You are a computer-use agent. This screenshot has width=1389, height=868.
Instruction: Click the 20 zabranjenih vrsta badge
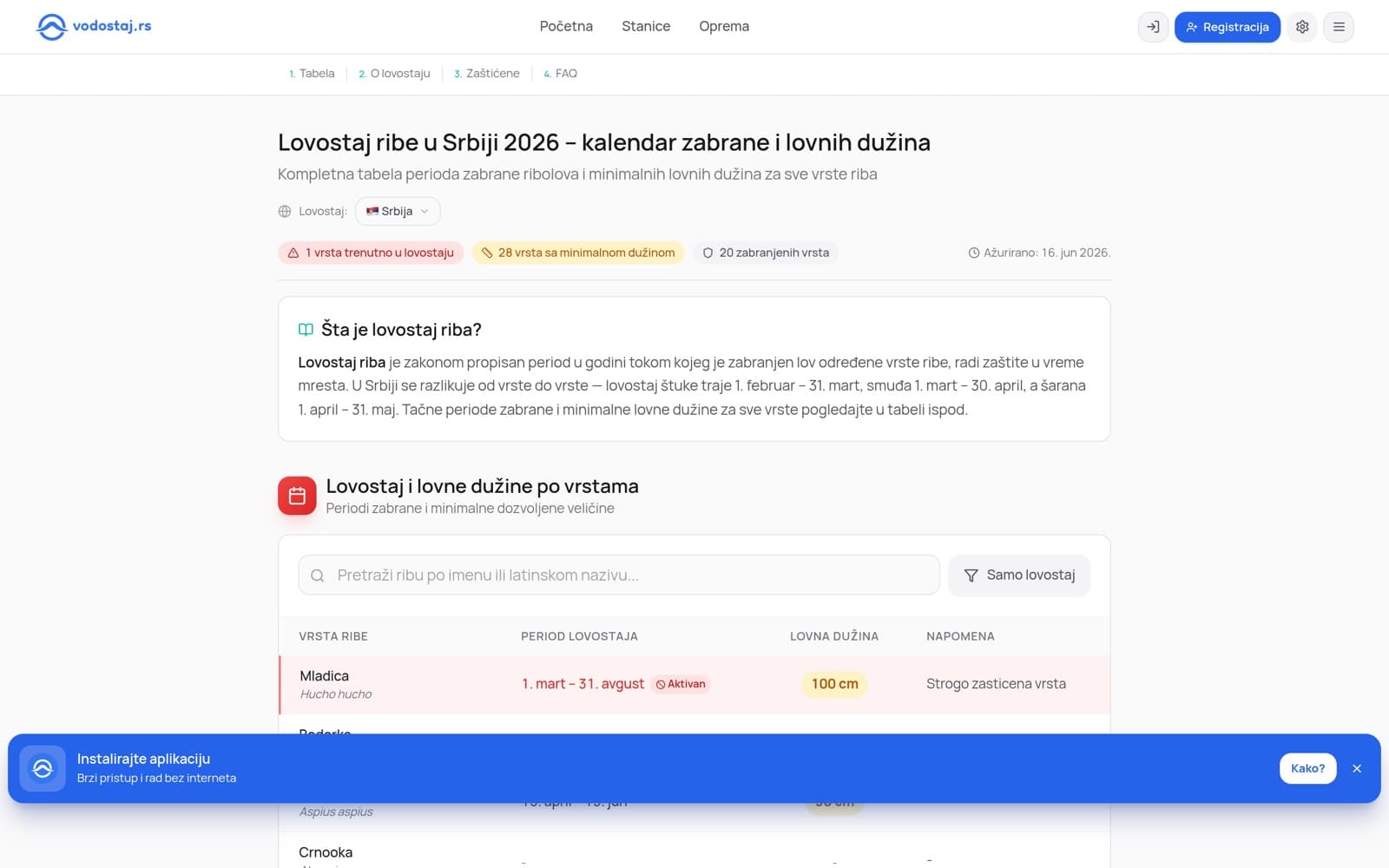coord(765,253)
